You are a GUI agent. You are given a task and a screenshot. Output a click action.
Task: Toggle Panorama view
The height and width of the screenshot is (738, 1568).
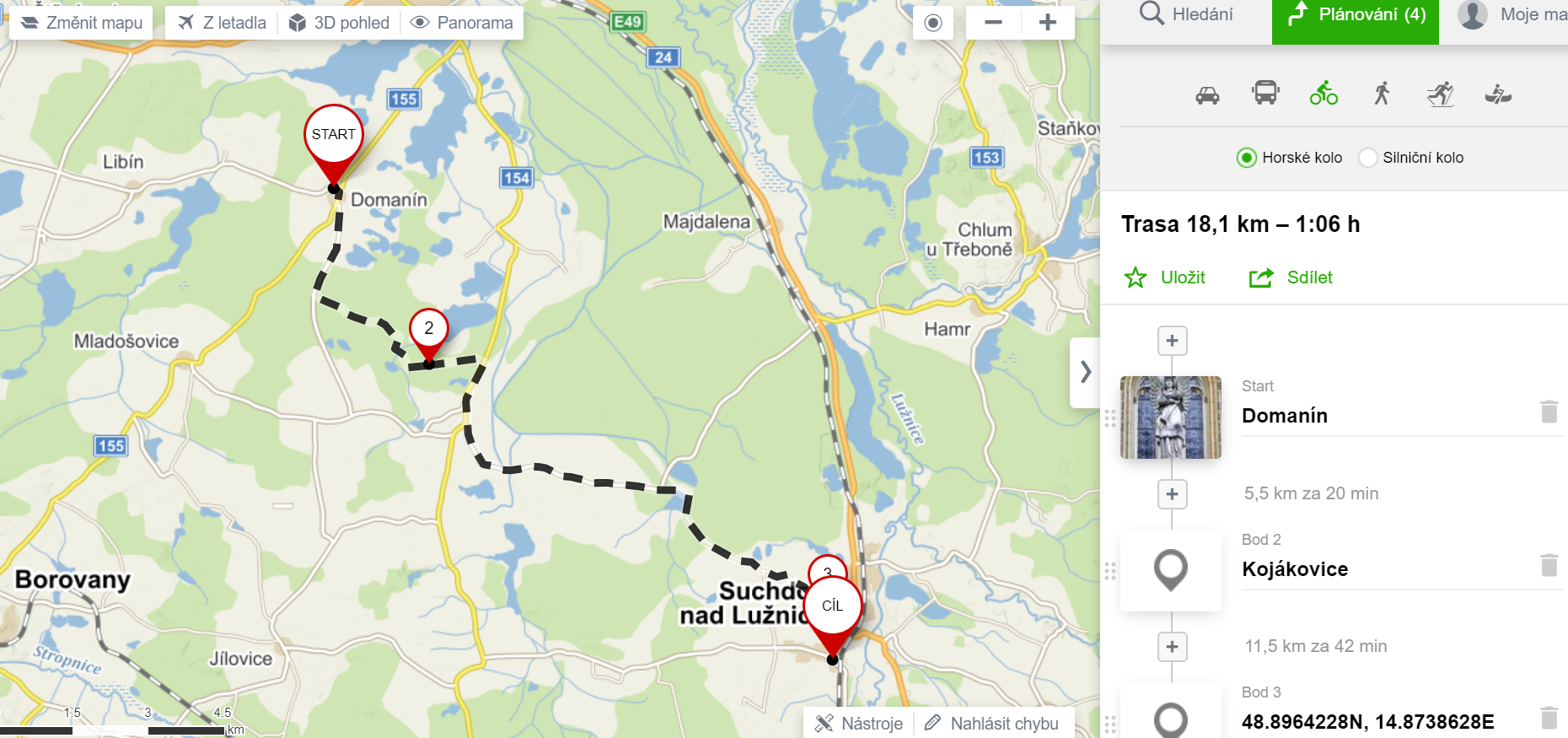462,23
